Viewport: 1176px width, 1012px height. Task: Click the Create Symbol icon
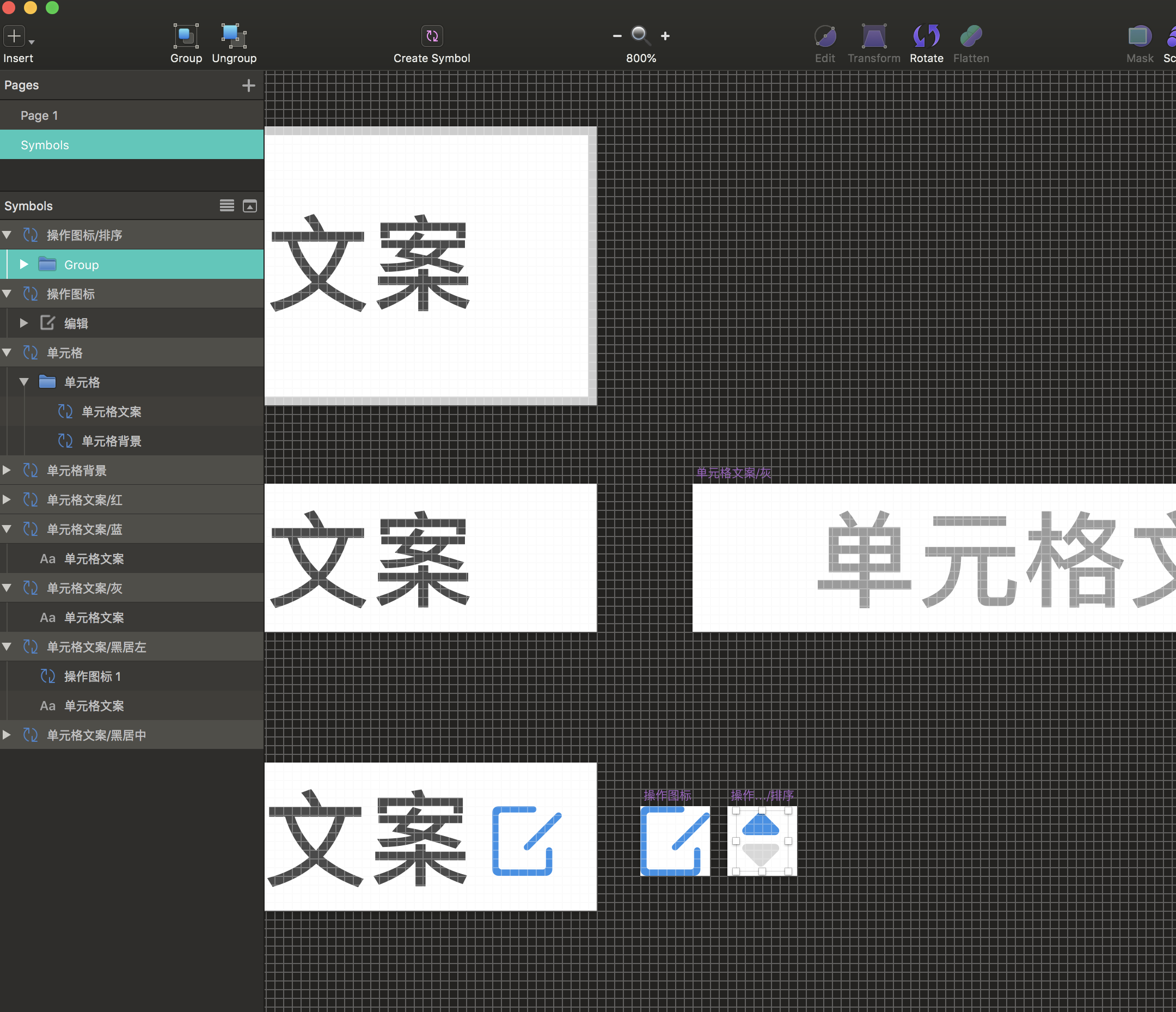[x=432, y=36]
